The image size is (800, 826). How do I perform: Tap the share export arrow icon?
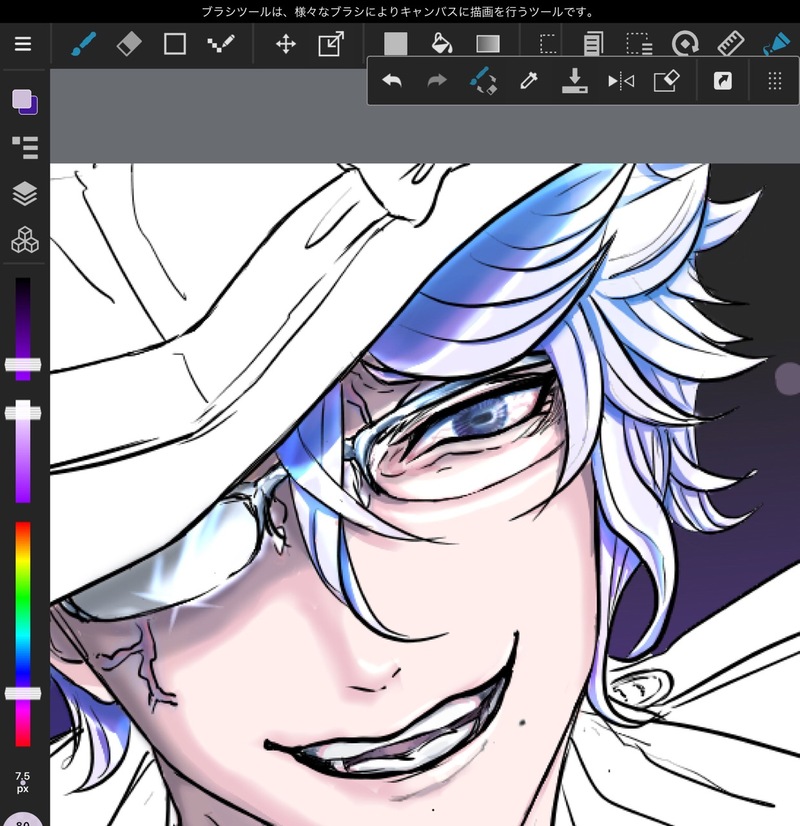pyautogui.click(x=723, y=81)
